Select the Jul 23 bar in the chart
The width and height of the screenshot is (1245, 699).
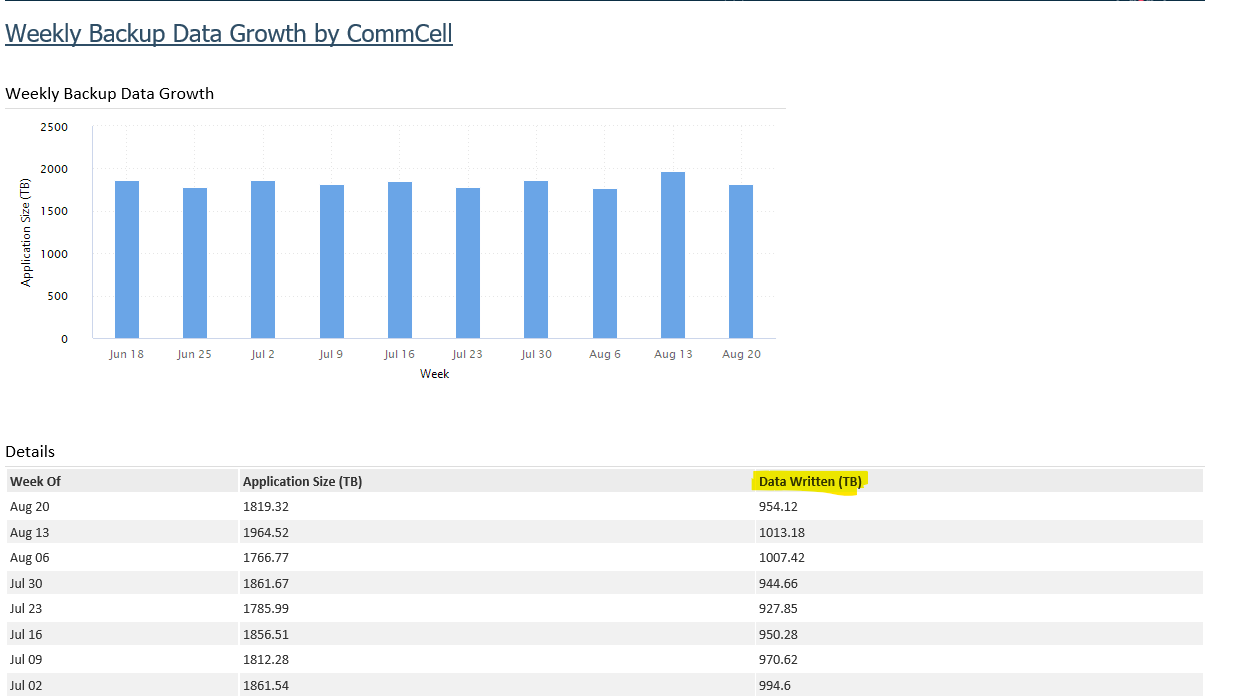[x=468, y=263]
